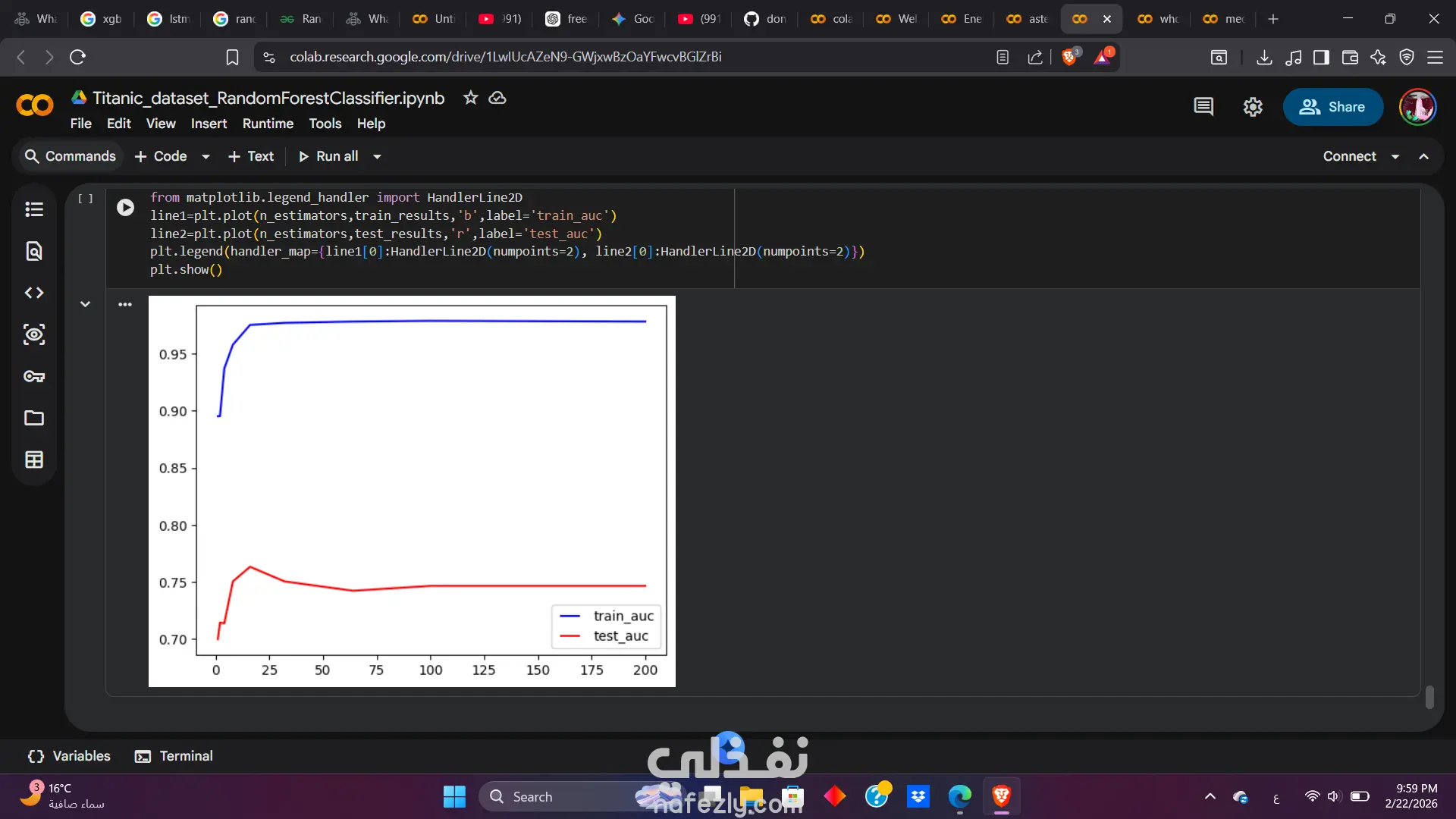Open the comments panel icon
1456x819 pixels.
pos(1203,107)
